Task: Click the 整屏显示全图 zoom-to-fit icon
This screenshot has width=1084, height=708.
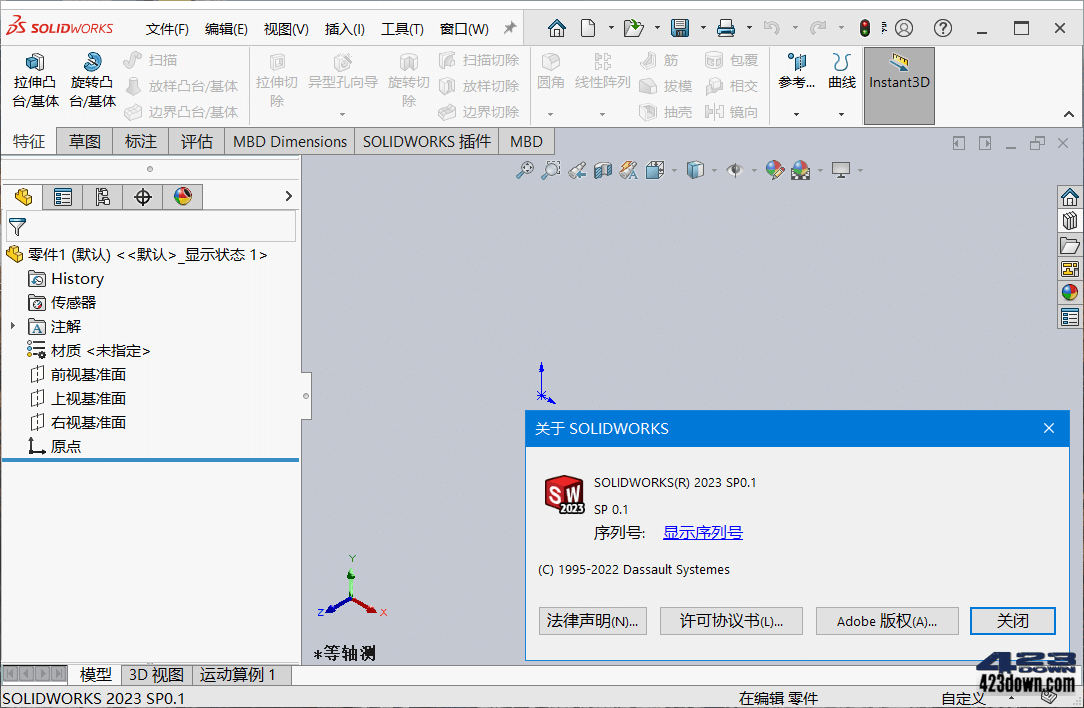Action: pyautogui.click(x=525, y=170)
